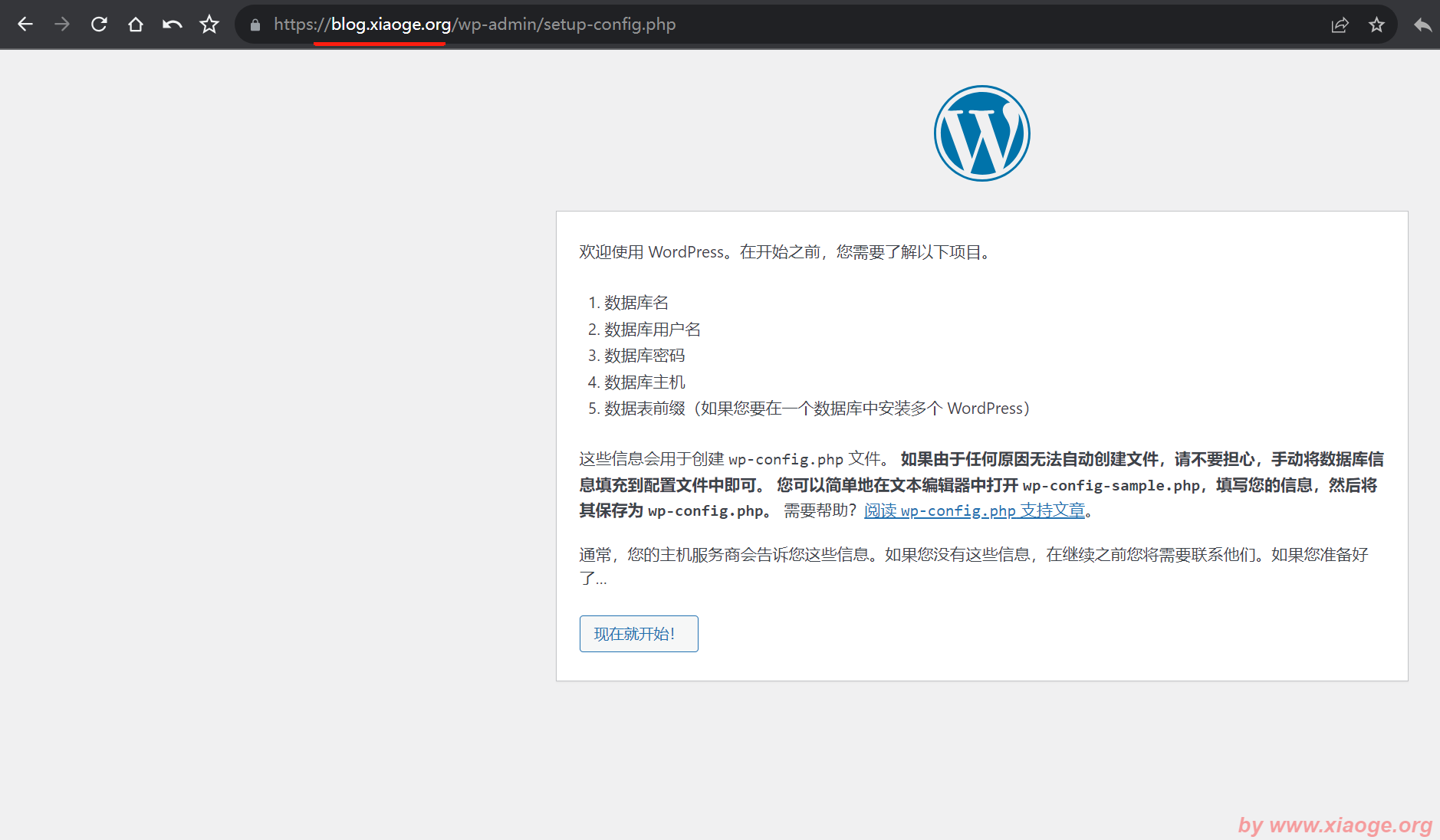Click the share icon in address bar

(1340, 25)
